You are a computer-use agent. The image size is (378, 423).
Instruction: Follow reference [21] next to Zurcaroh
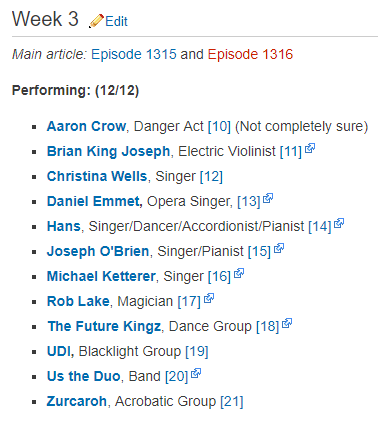tap(232, 402)
